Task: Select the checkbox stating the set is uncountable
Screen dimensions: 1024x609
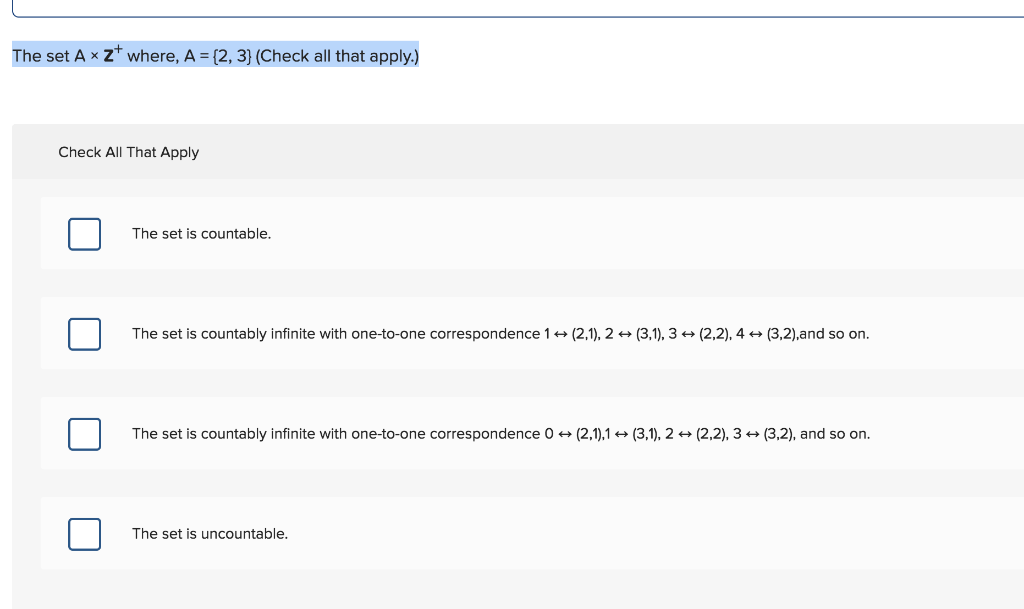Action: (x=84, y=533)
